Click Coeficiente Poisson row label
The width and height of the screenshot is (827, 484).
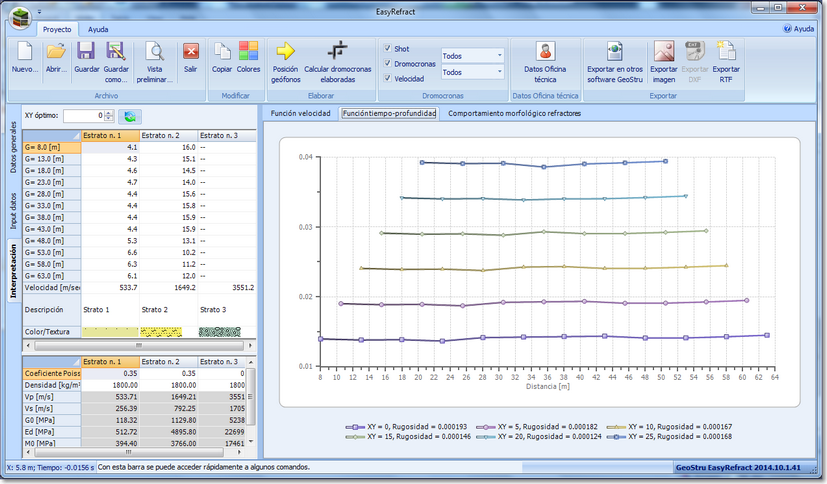click(x=52, y=373)
